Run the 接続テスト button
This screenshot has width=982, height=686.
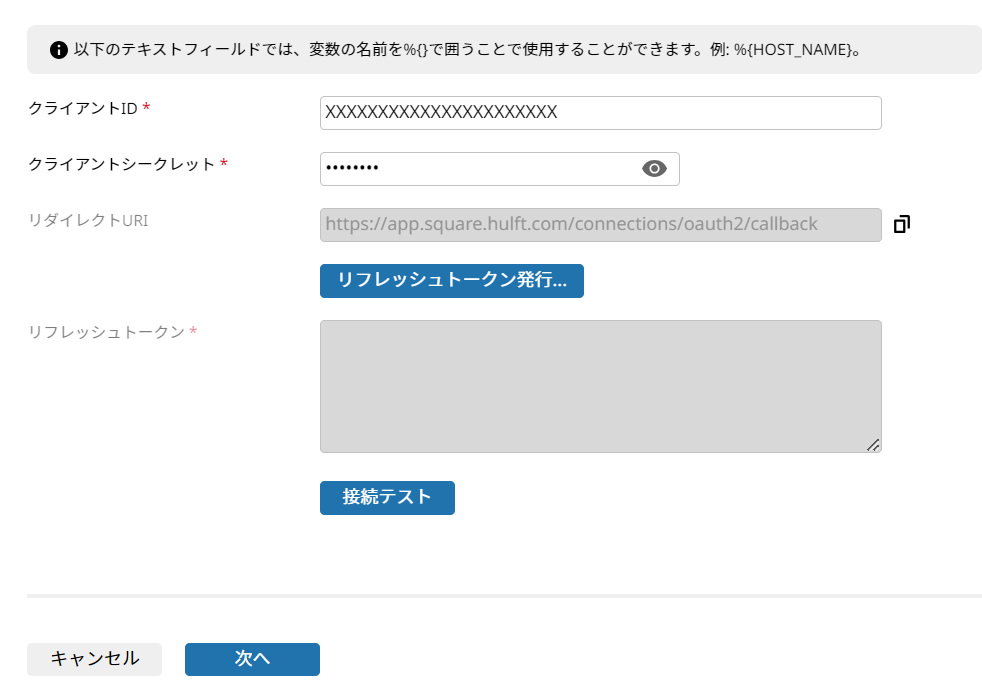387,498
